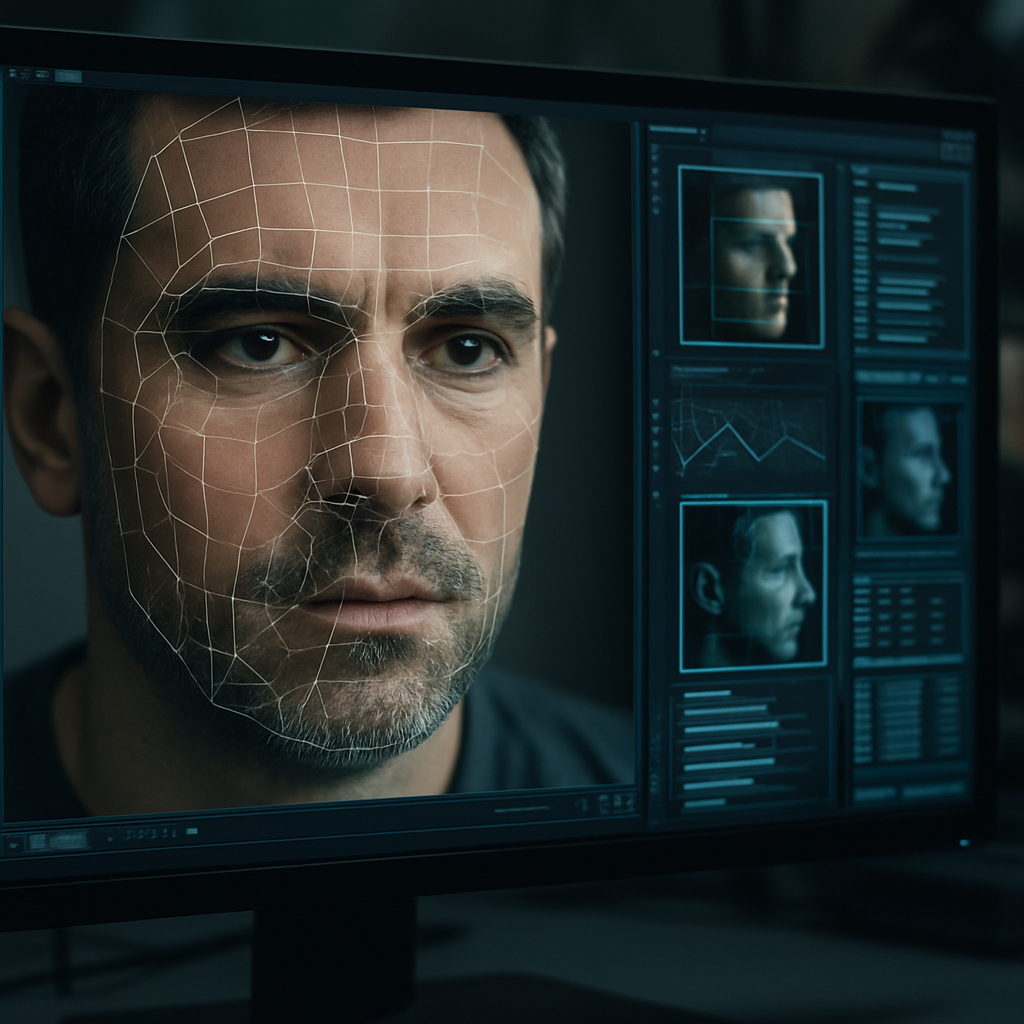Click the left button at bottom of right column

click(x=875, y=793)
